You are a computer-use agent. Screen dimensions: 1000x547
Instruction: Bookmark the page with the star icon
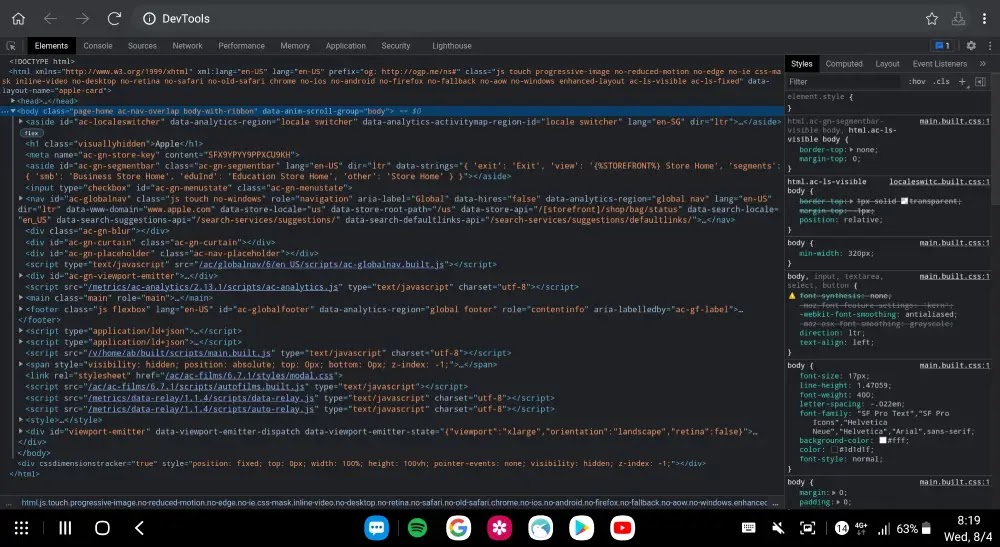pos(932,18)
